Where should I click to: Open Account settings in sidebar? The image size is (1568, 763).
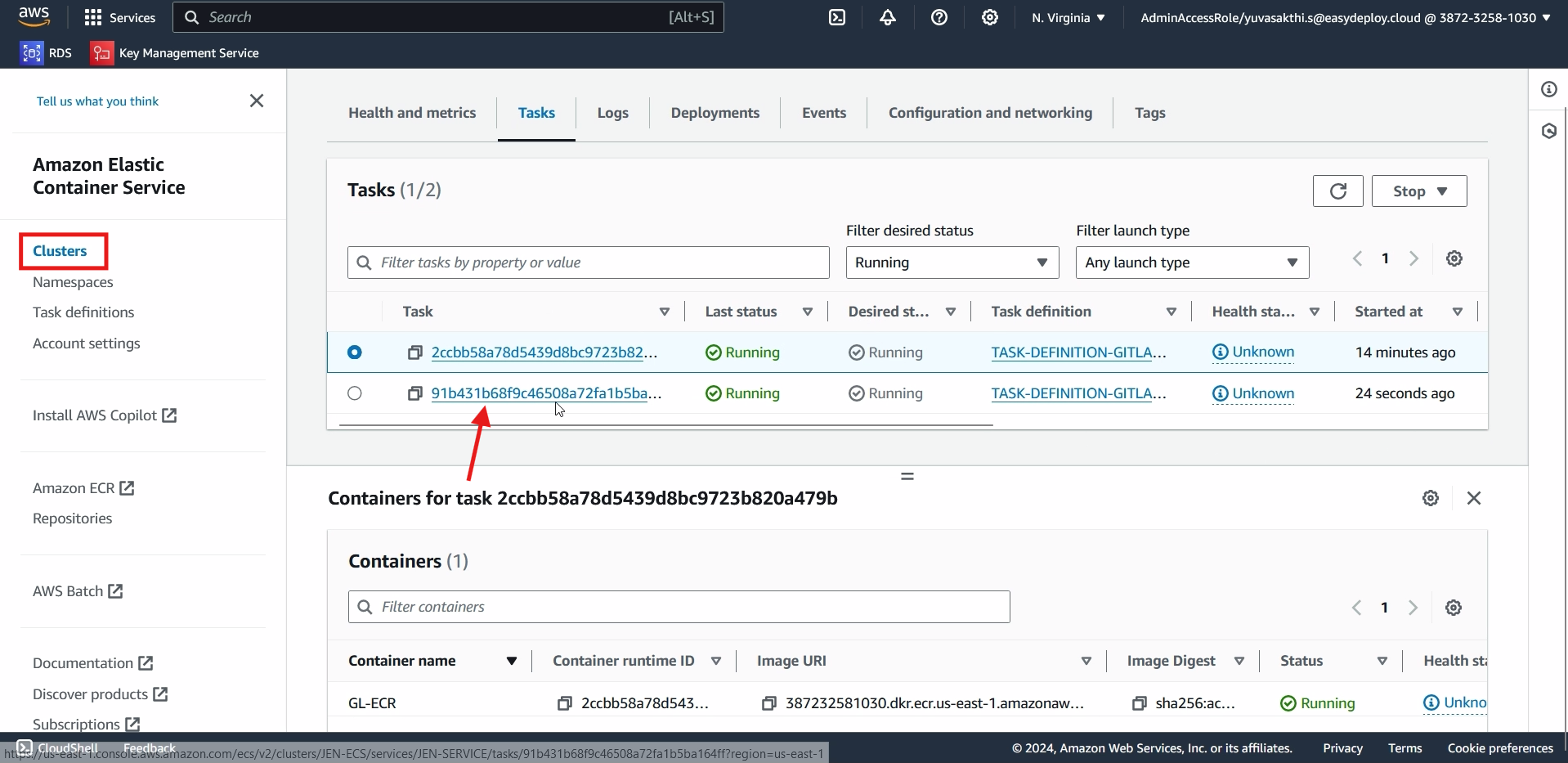(x=87, y=343)
